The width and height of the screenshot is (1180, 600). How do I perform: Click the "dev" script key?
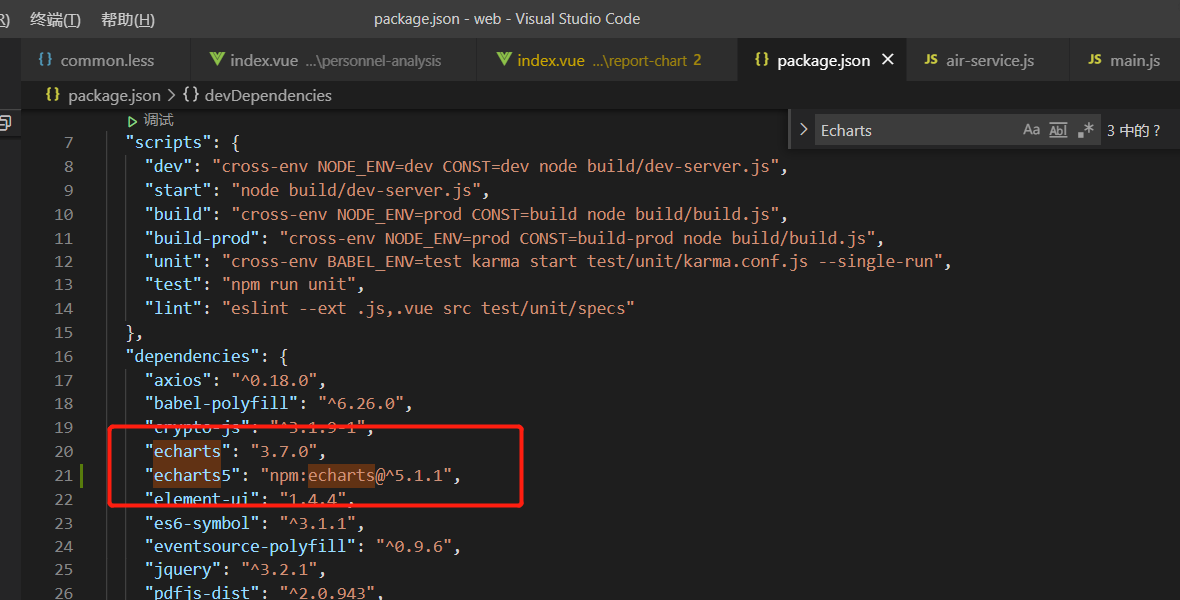coord(169,166)
